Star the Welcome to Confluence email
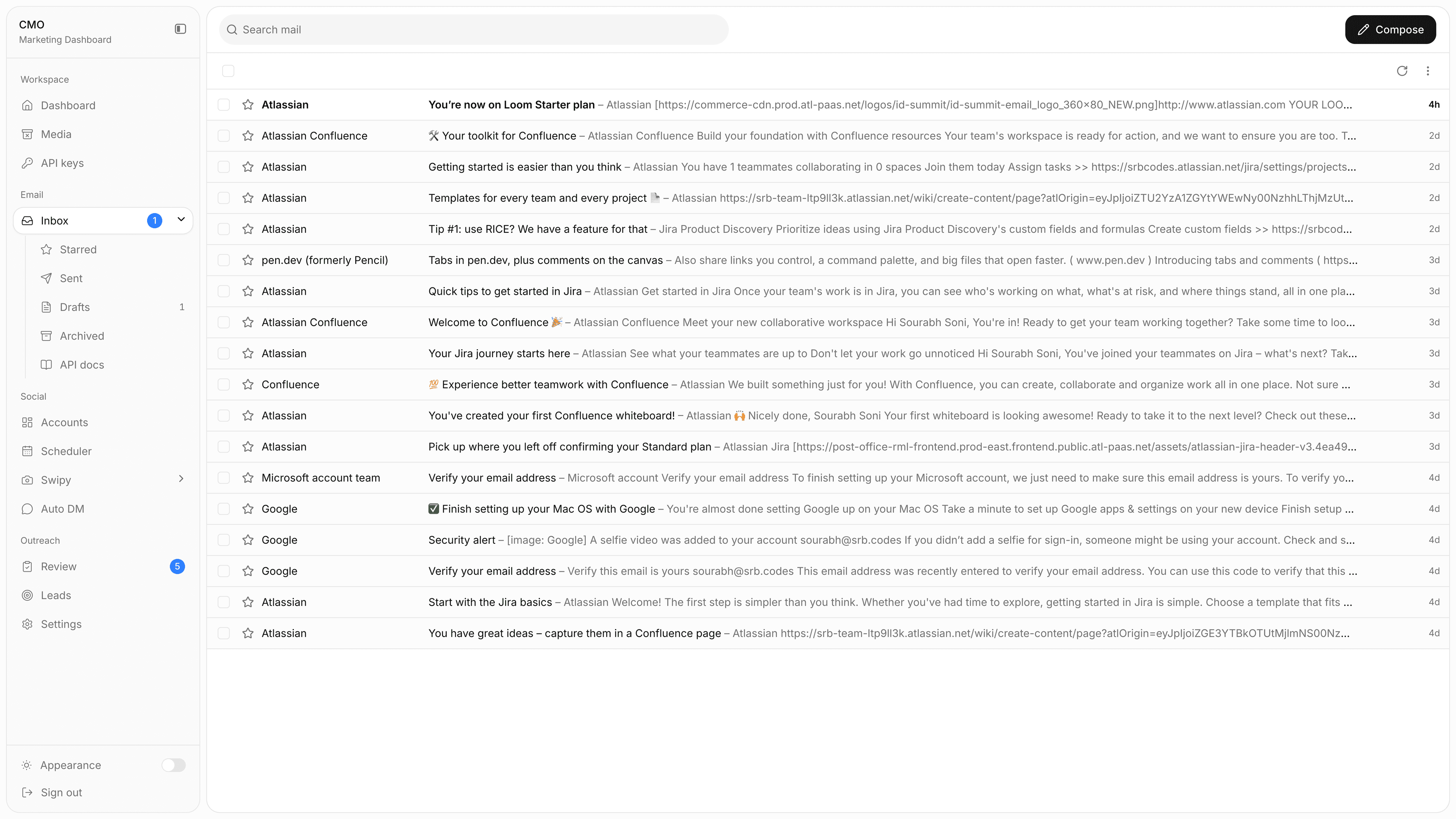This screenshot has width=1456, height=819. [x=248, y=322]
